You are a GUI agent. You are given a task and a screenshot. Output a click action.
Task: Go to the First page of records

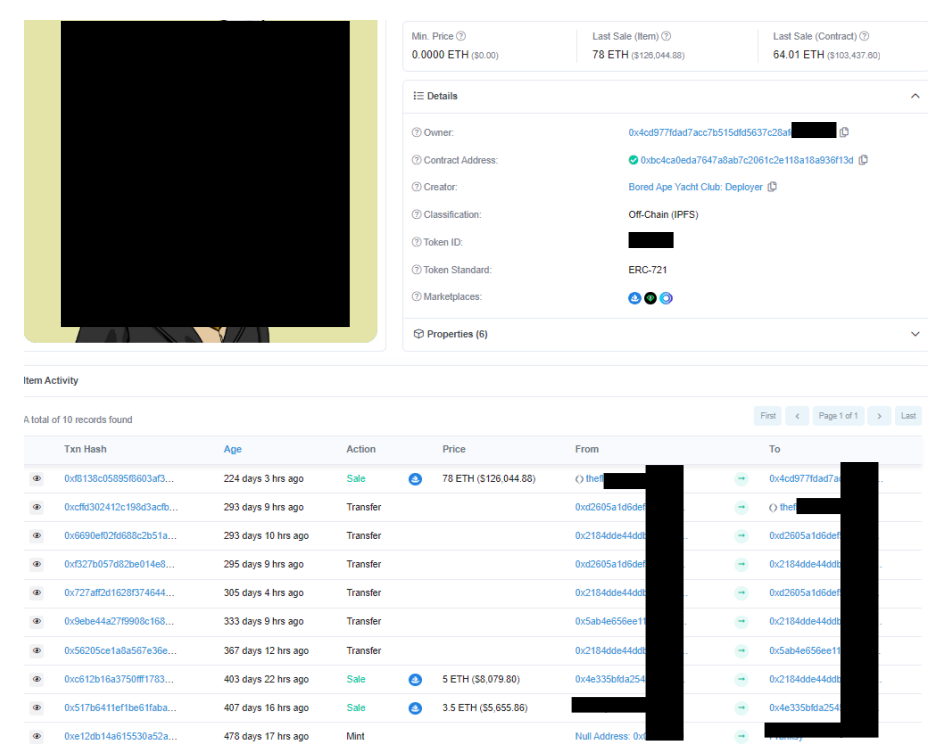point(768,416)
